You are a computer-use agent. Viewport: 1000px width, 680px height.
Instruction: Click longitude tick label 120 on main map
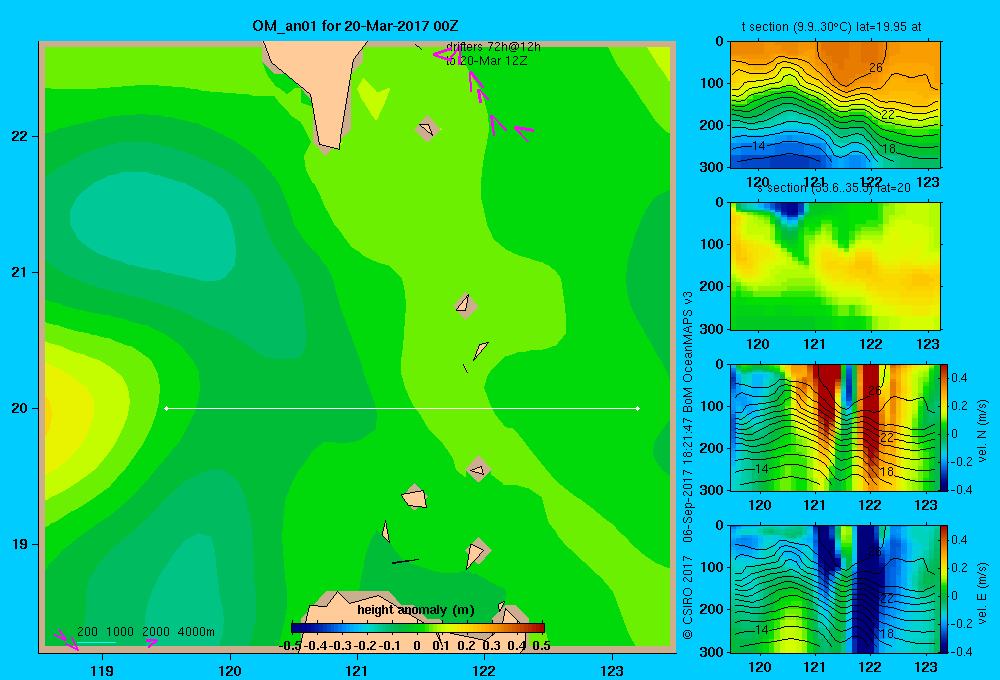230,670
